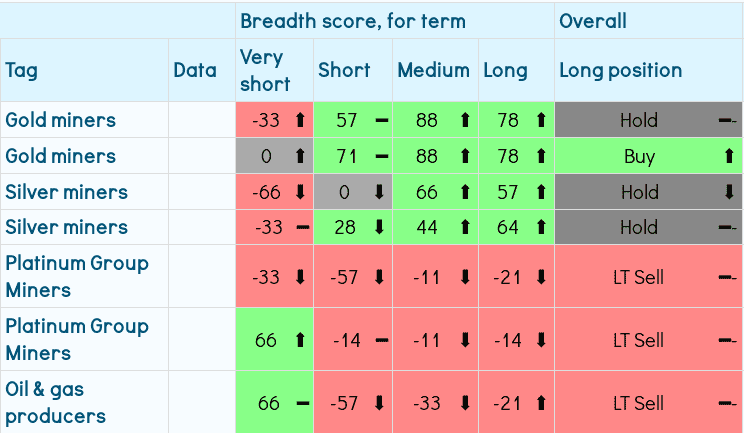Screen dimensions: 744x433
Task: Click the green Buy cell
Action: pyautogui.click(x=639, y=156)
